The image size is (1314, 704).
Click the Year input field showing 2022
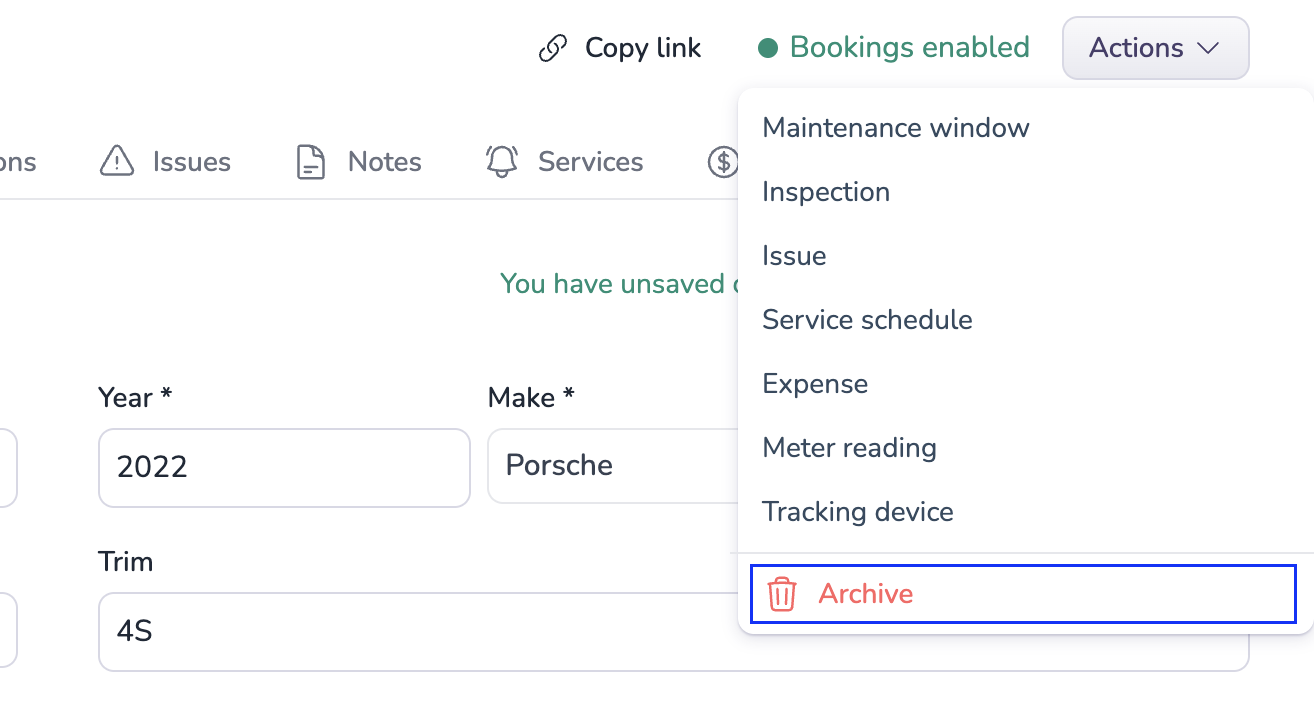click(x=284, y=467)
